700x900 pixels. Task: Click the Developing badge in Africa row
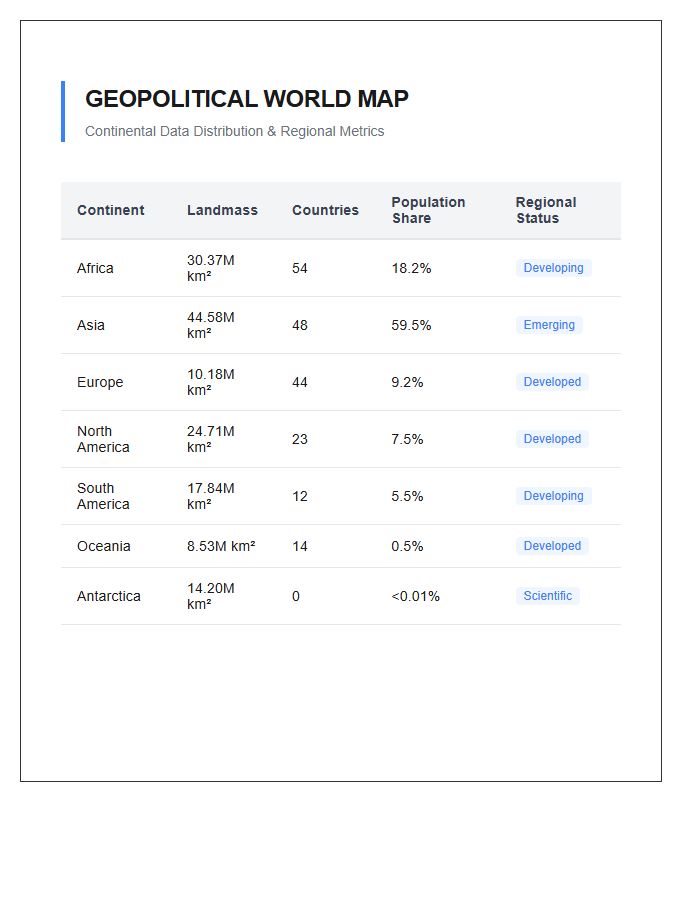click(x=553, y=268)
